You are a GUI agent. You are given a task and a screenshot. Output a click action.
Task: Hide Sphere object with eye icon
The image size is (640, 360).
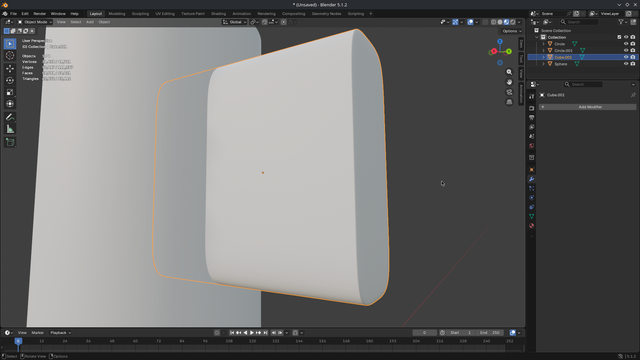[626, 64]
